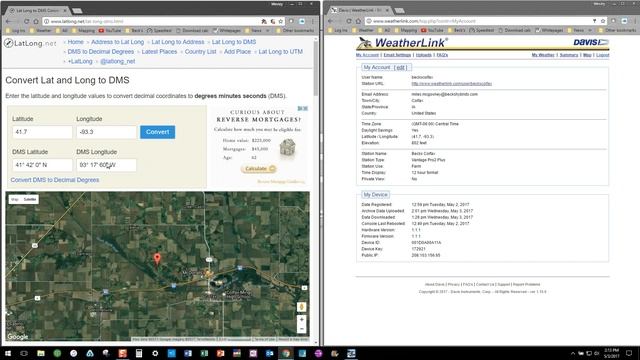Image resolution: width=640 pixels, height=360 pixels.
Task: Click Logout on WeatherLink
Action: pos(602,55)
